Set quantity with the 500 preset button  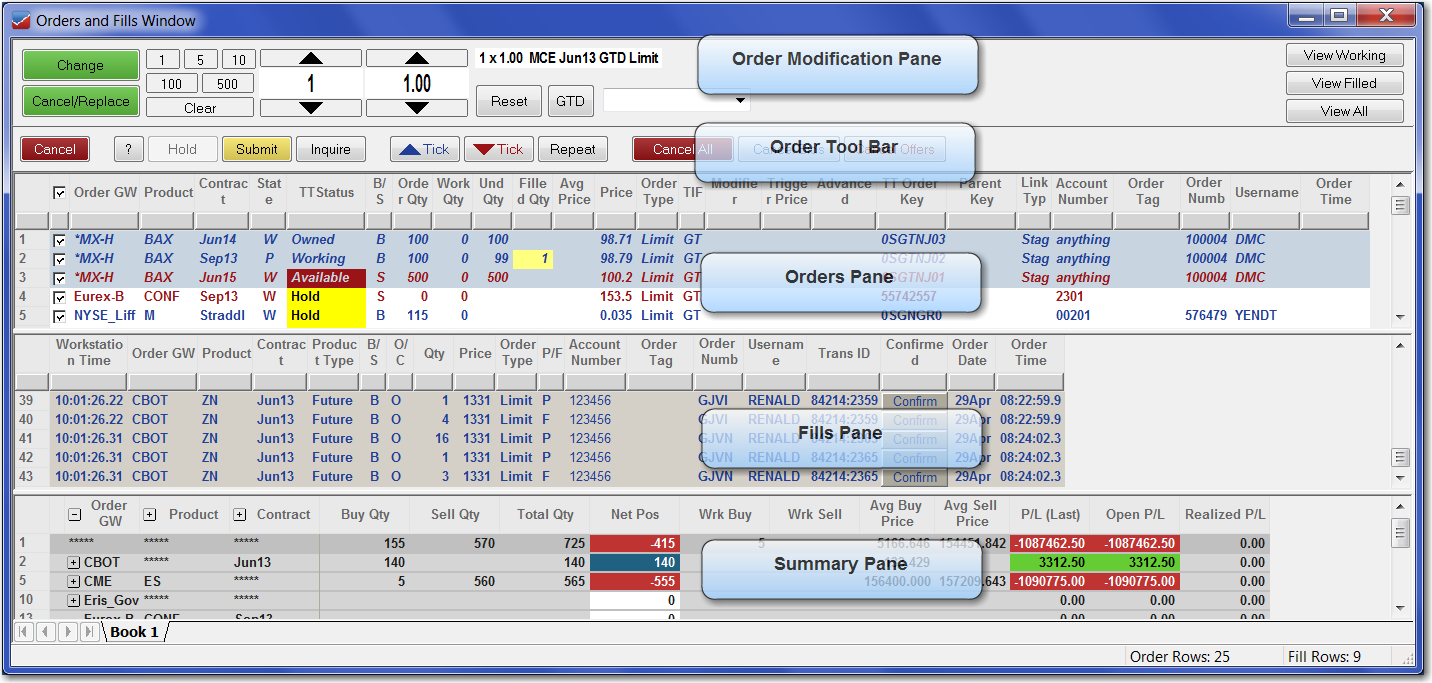[227, 83]
